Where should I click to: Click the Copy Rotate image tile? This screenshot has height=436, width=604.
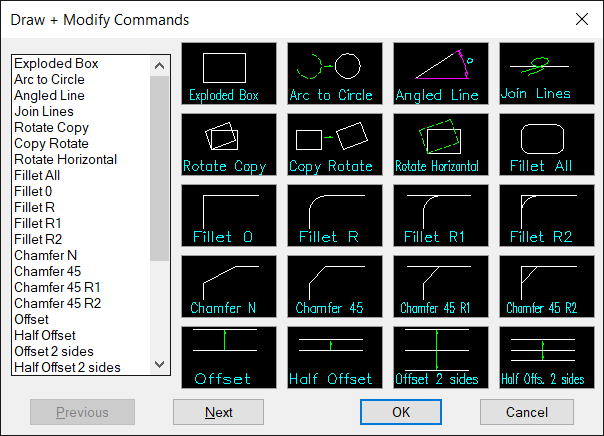[335, 144]
